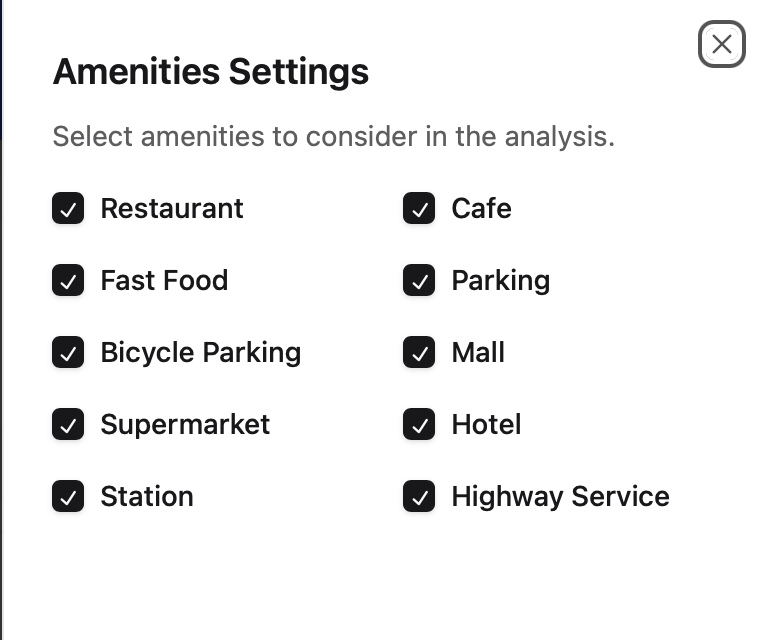Select the Fast Food label text
The width and height of the screenshot is (770, 640).
coord(165,280)
